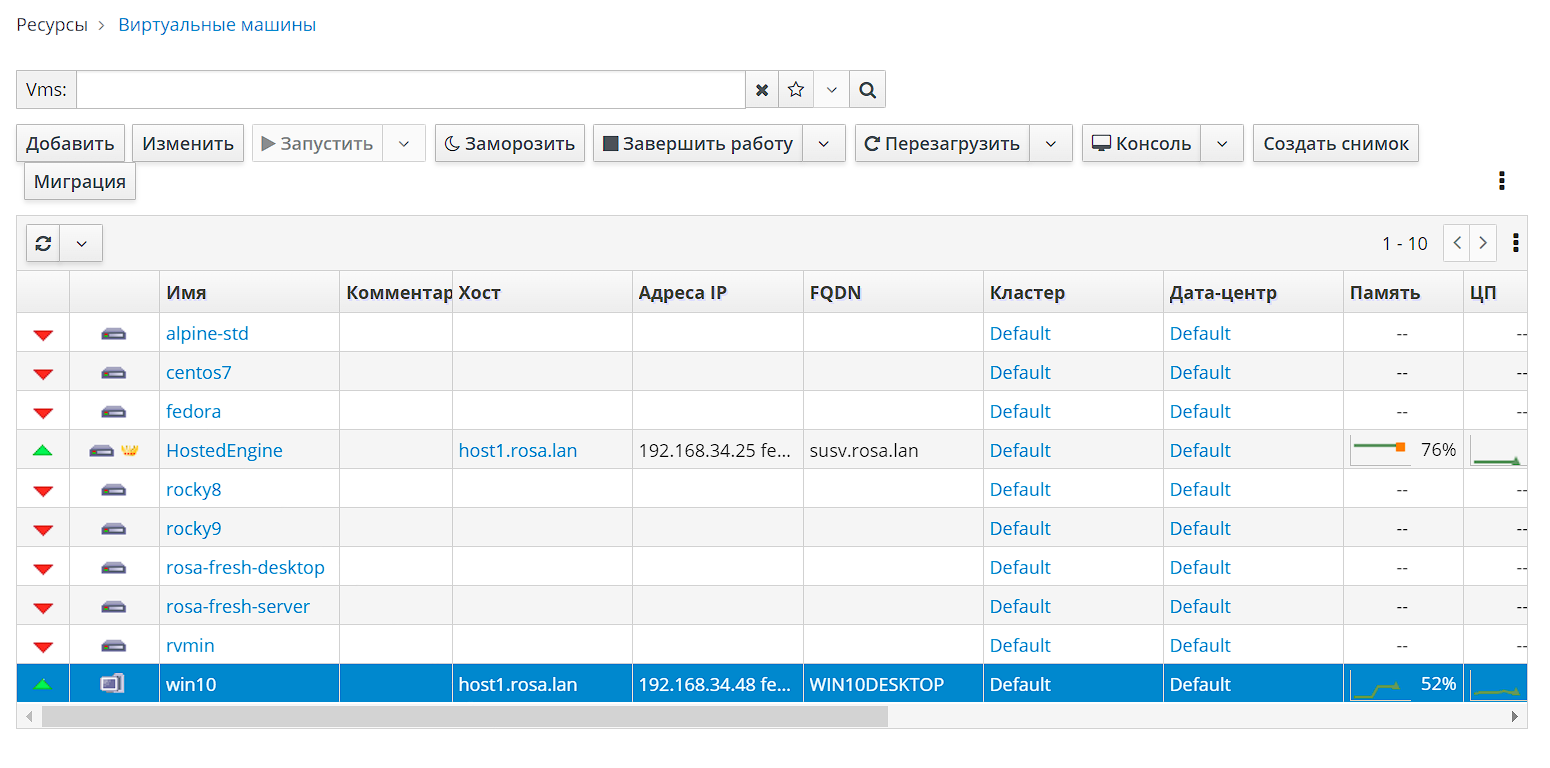Image resolution: width=1550 pixels, height=768 pixels.
Task: Expand the search history dropdown
Action: pyautogui.click(x=832, y=90)
